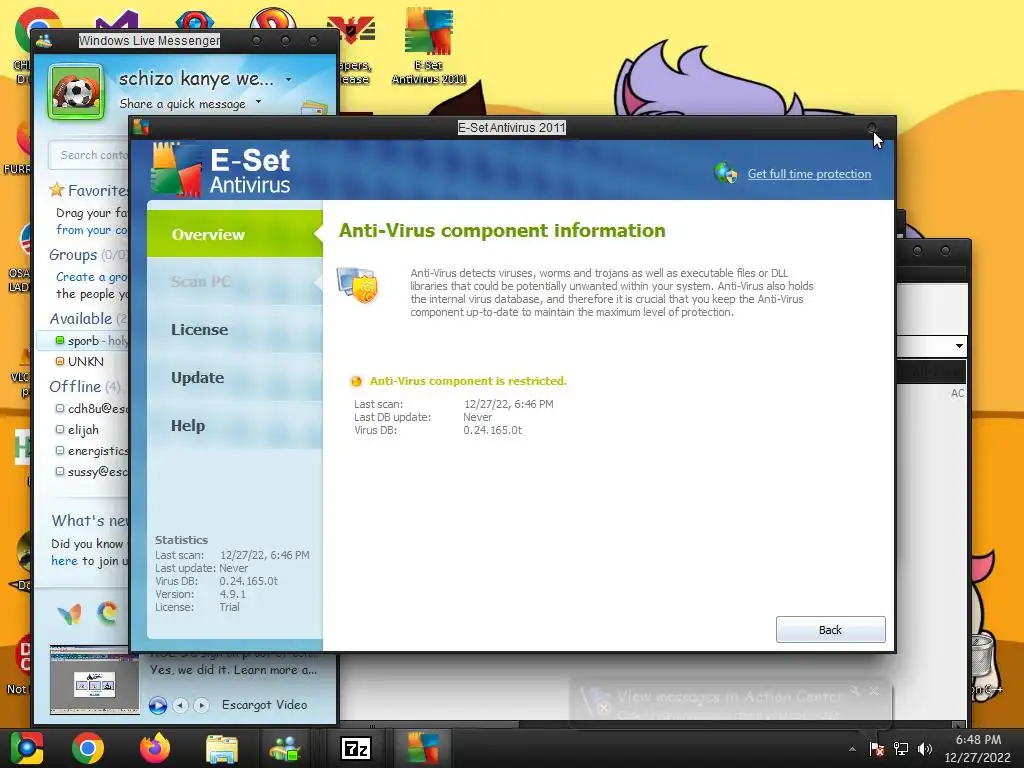
Task: Collapse the Offline contacts group
Action: [x=75, y=387]
